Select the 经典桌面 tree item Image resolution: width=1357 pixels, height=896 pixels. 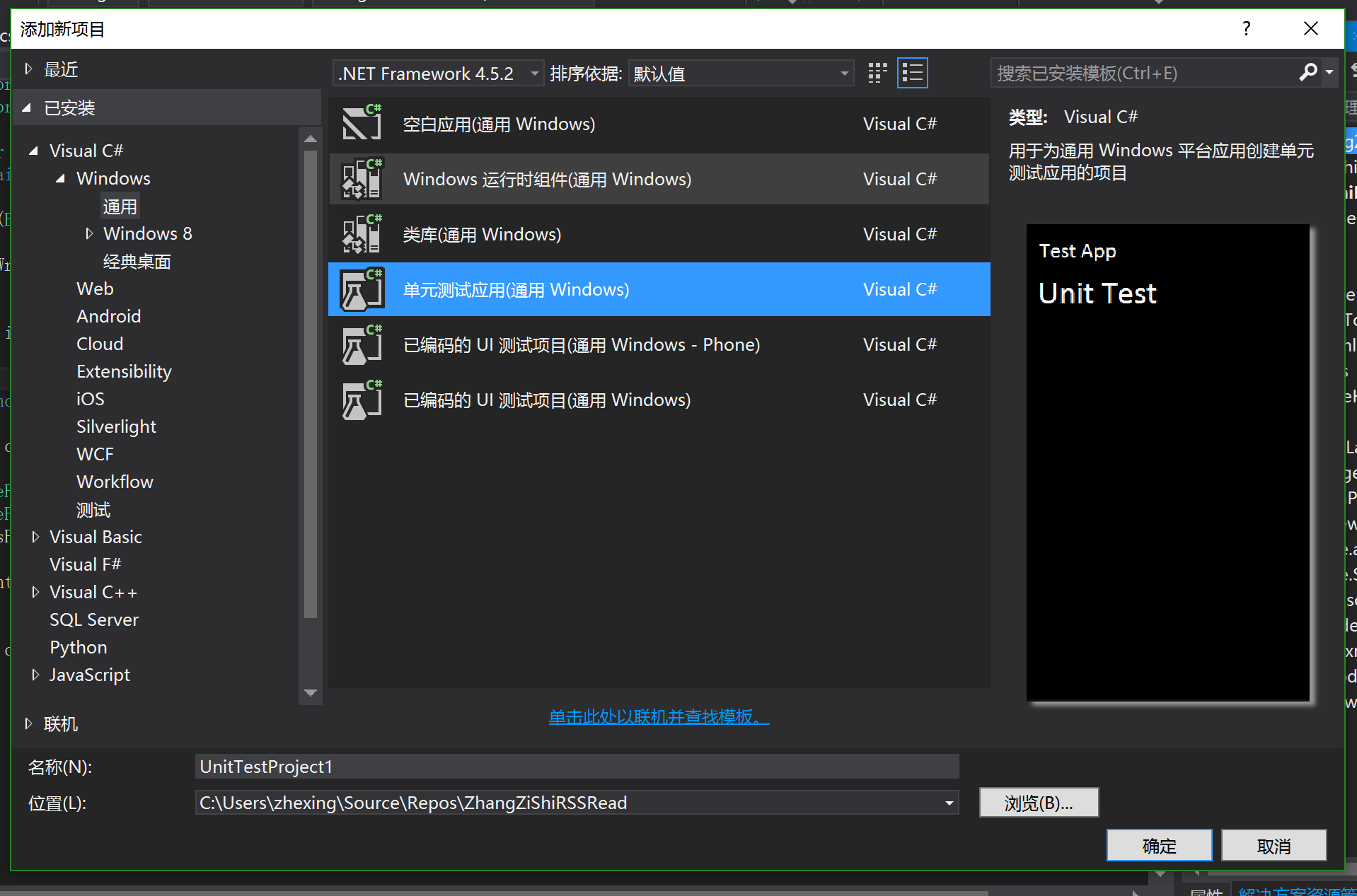[137, 262]
